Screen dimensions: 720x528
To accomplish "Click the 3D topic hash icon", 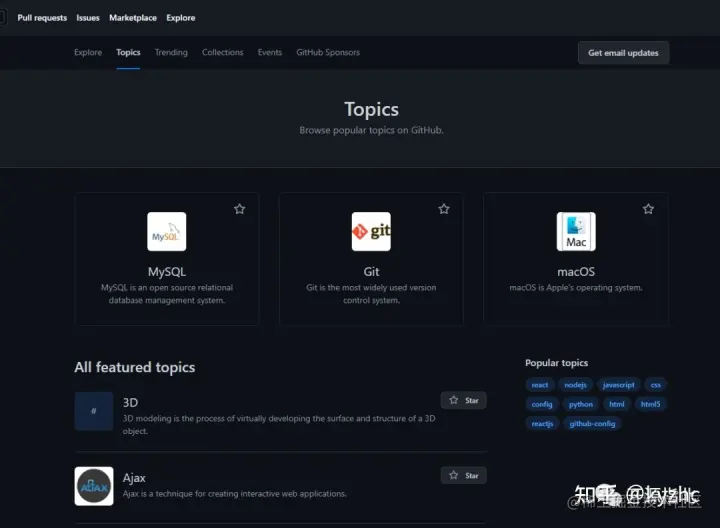I will click(x=94, y=411).
